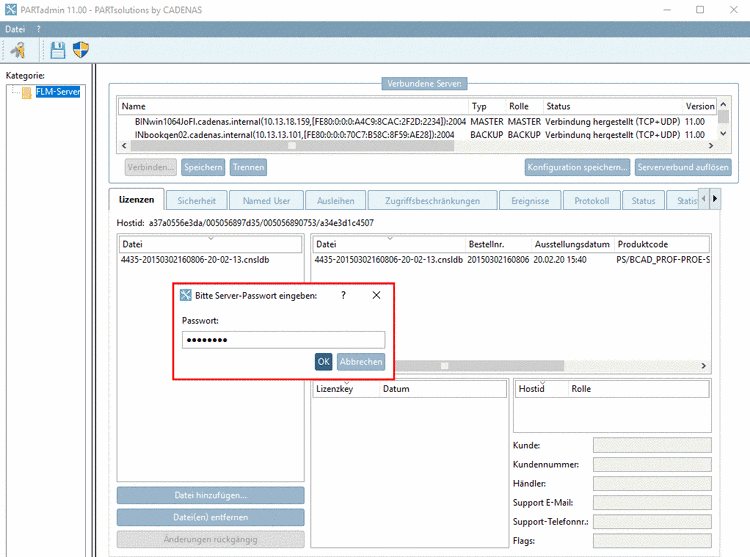The width and height of the screenshot is (750, 557).
Task: Switch to the Ereignisse tab
Action: [530, 201]
